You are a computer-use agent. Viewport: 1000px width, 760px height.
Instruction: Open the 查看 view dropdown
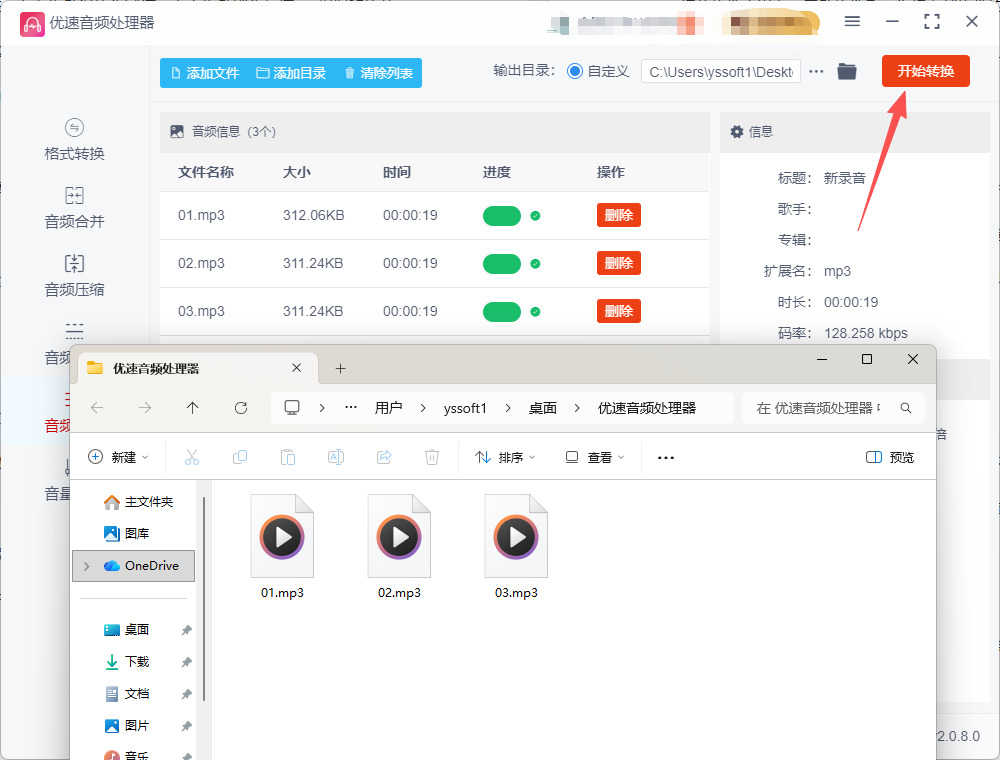coord(593,457)
